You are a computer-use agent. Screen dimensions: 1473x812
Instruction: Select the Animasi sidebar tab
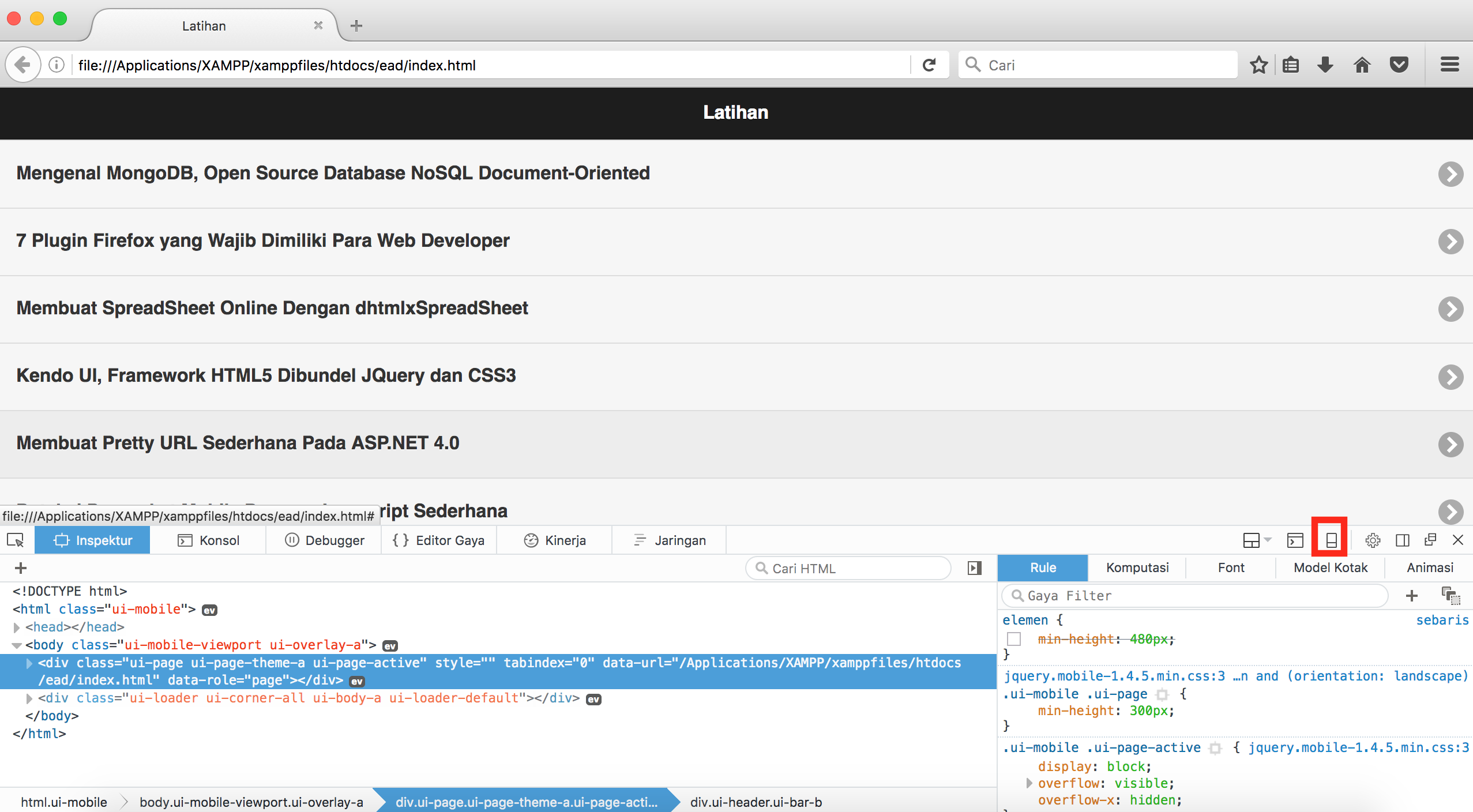pyautogui.click(x=1429, y=567)
